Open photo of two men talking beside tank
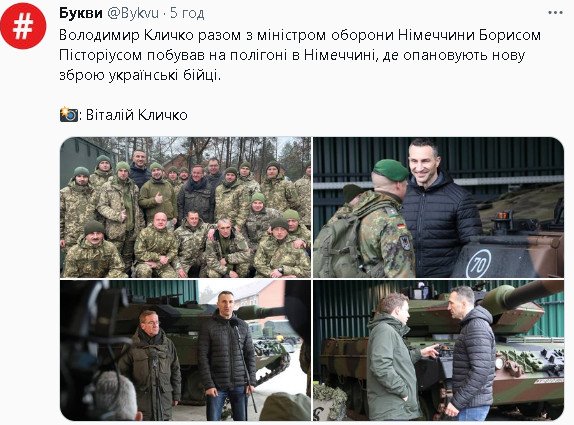 pyautogui.click(x=439, y=350)
